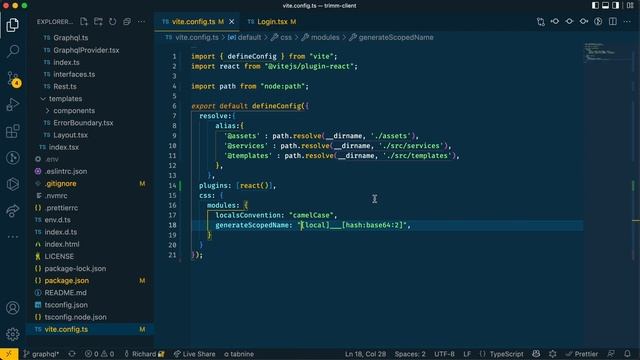Open Source Control with 4 changes
This screenshot has height=360, width=640.
(x=13, y=78)
